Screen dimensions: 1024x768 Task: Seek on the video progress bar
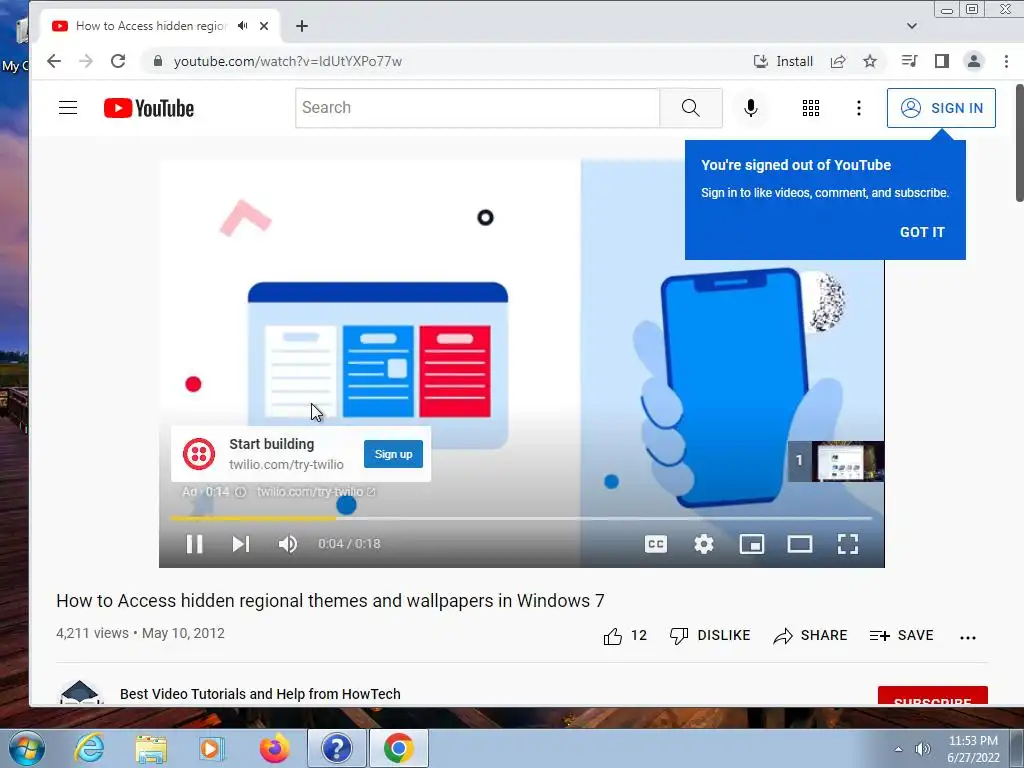(521, 518)
